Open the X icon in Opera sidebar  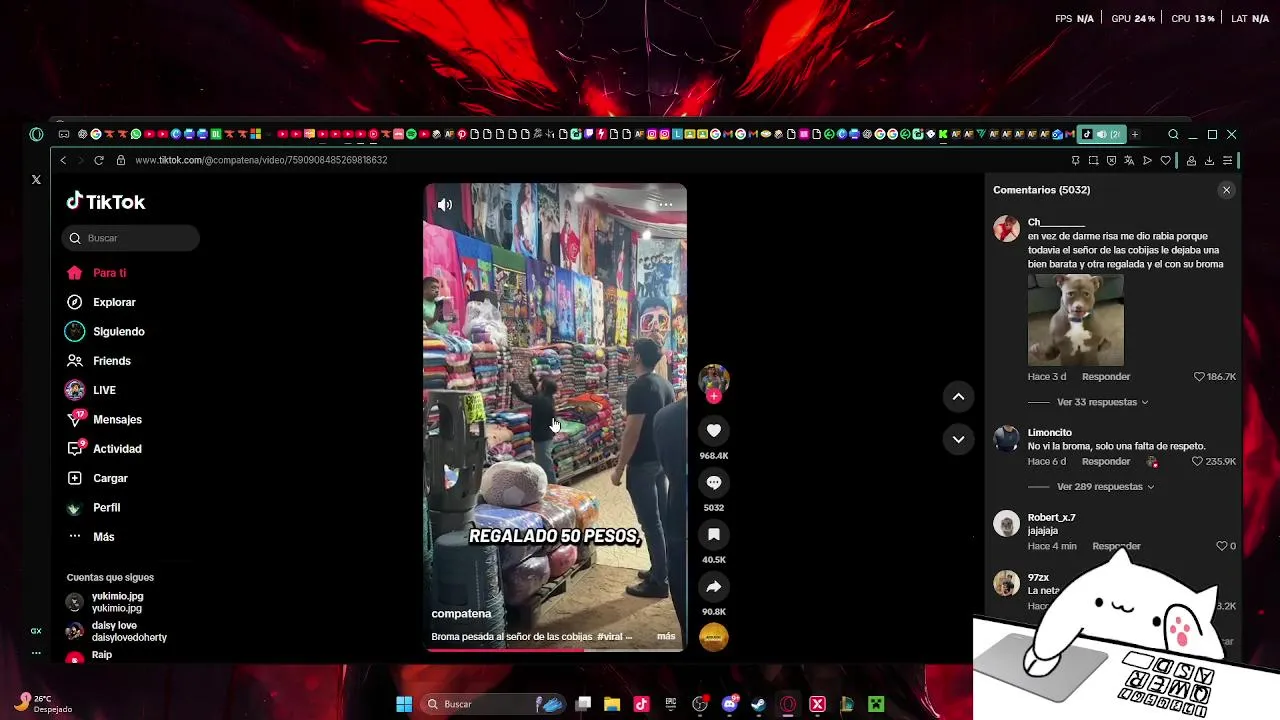click(36, 180)
